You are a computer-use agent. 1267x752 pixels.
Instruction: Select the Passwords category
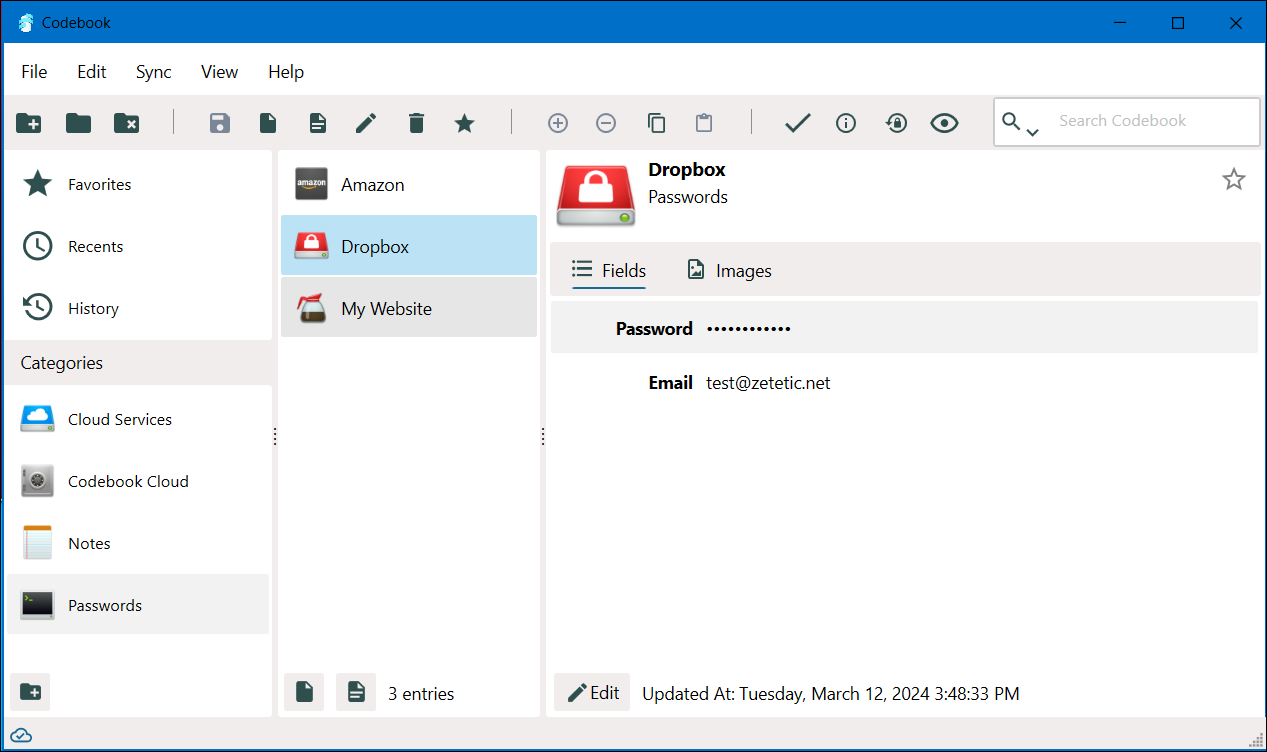[x=138, y=605]
